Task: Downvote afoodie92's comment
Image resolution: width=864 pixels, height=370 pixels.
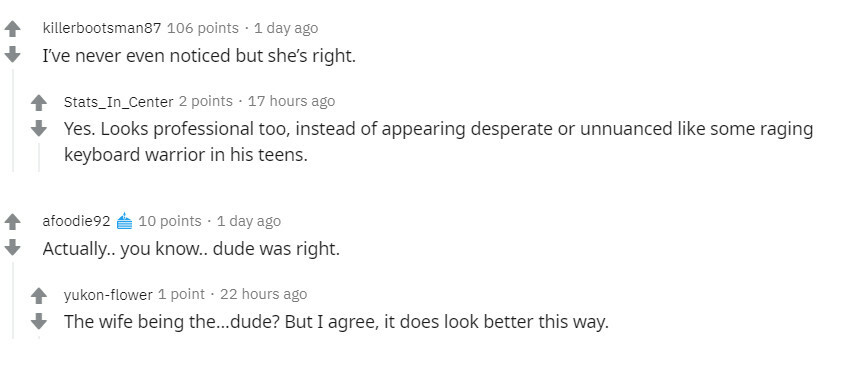Action: click(12, 248)
